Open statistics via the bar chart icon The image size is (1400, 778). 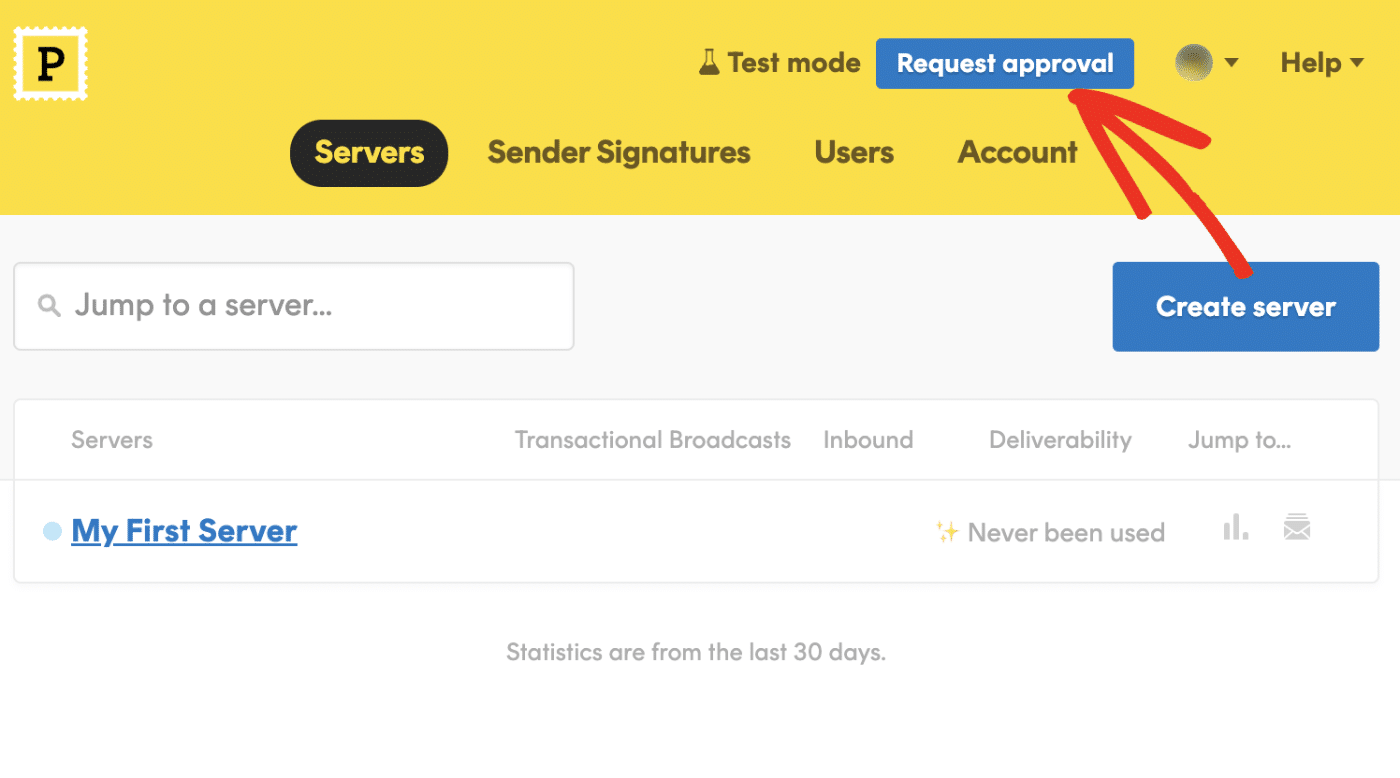(1235, 528)
